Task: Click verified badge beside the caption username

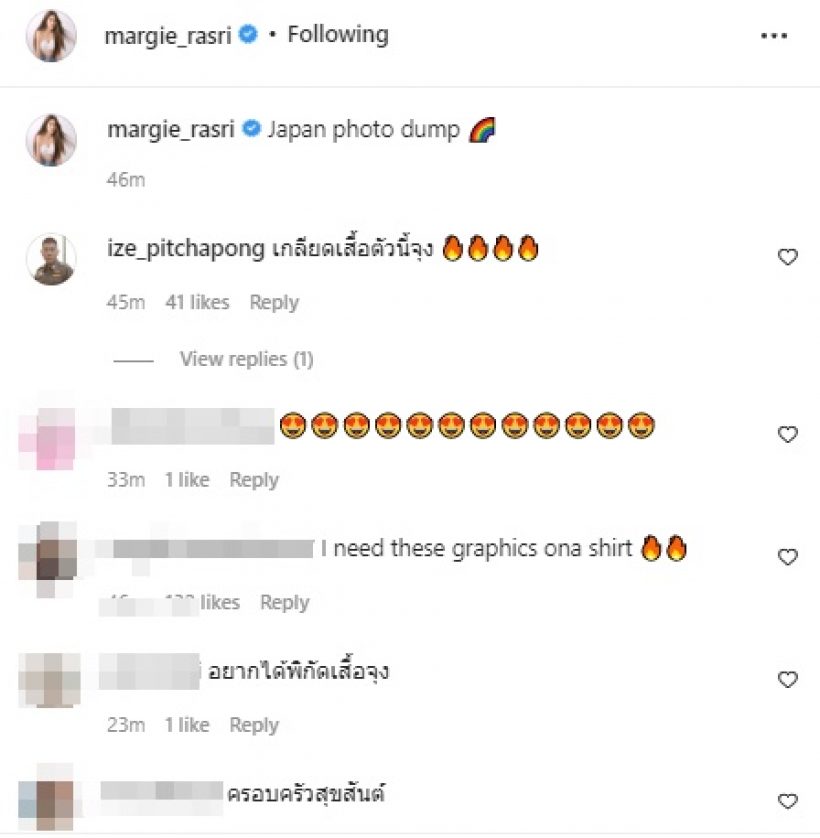Action: (251, 129)
